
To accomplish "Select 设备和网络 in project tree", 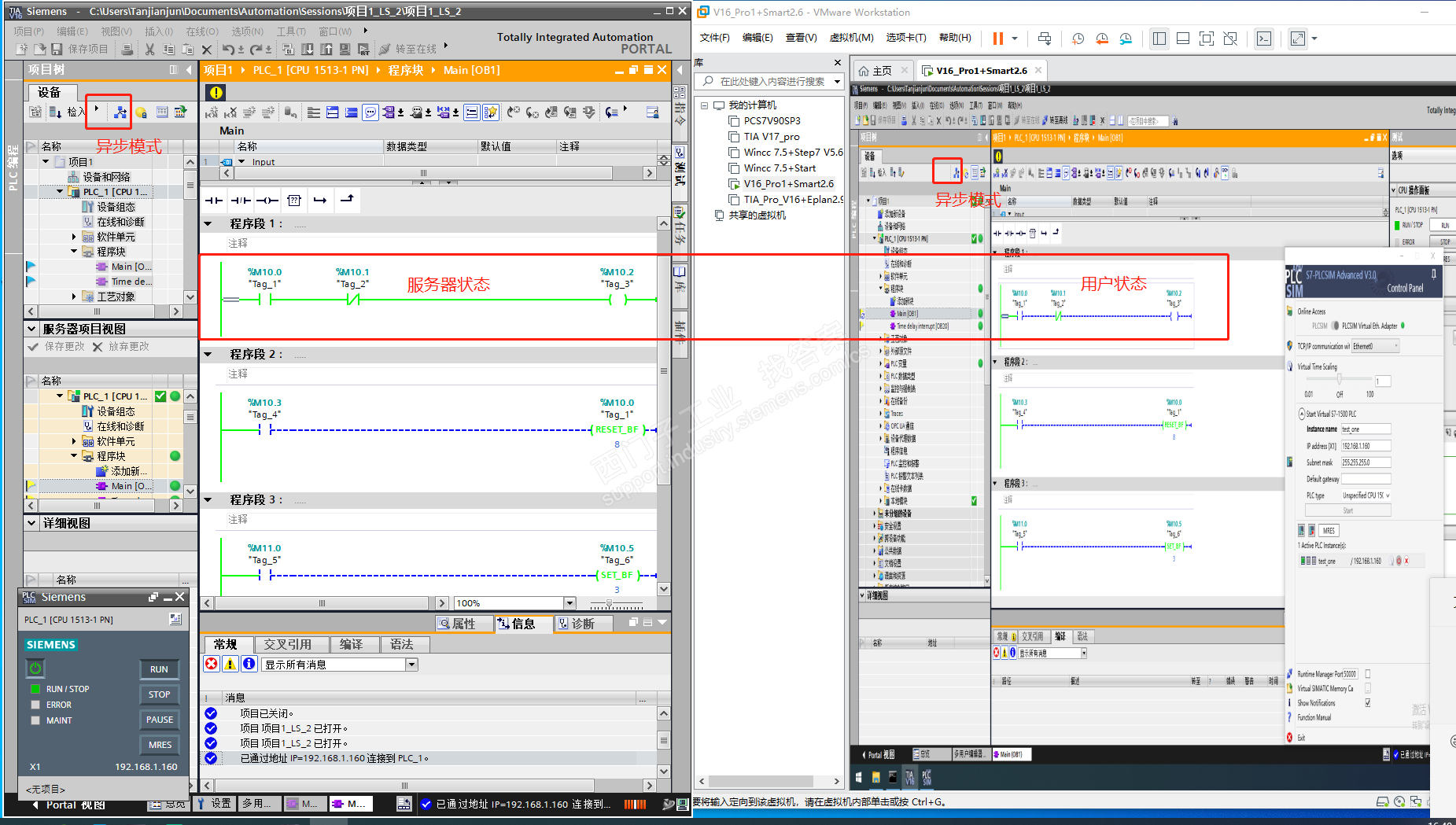I will tap(107, 177).
